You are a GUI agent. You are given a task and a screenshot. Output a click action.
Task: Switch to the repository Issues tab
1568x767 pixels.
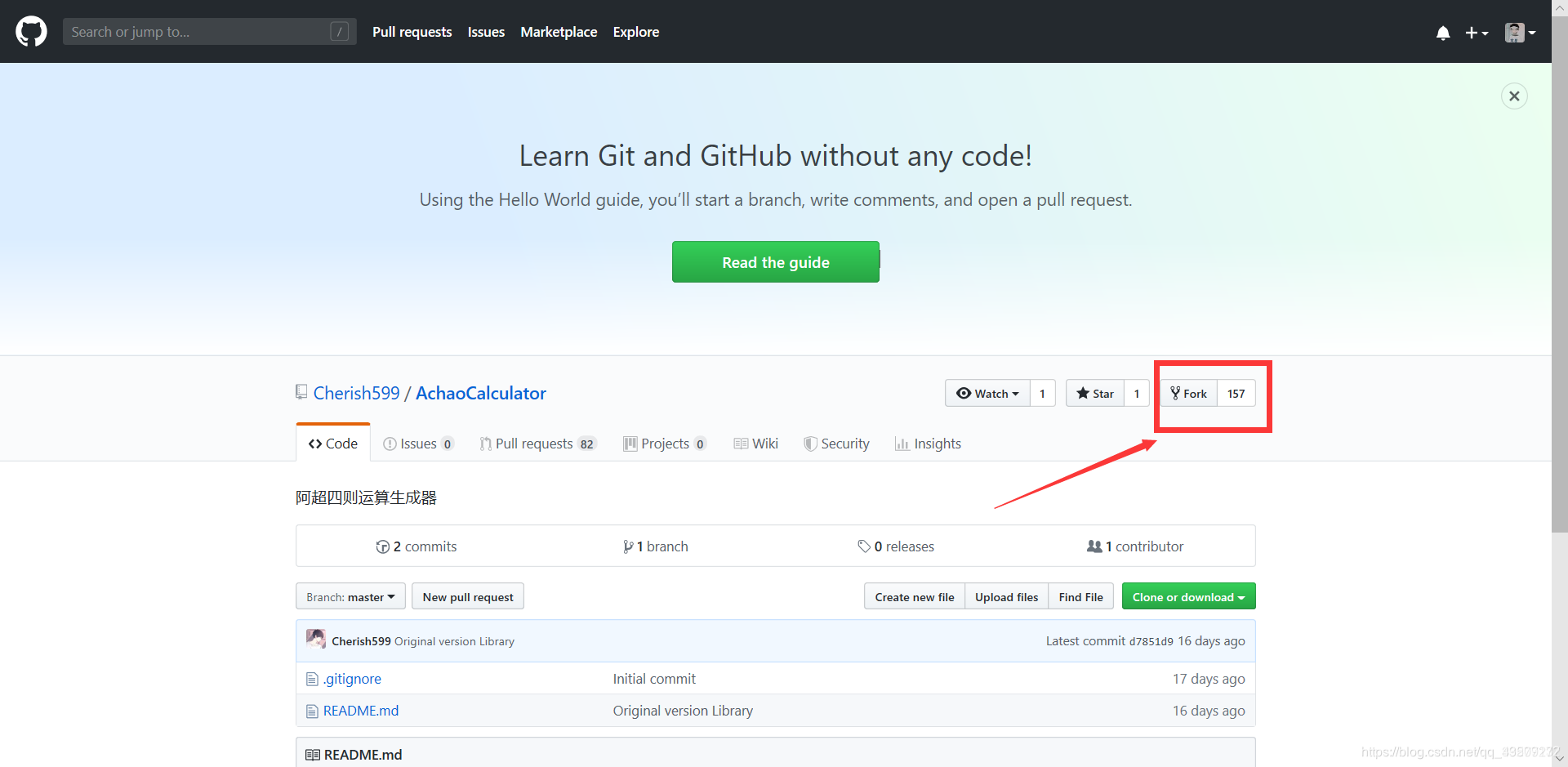(418, 443)
